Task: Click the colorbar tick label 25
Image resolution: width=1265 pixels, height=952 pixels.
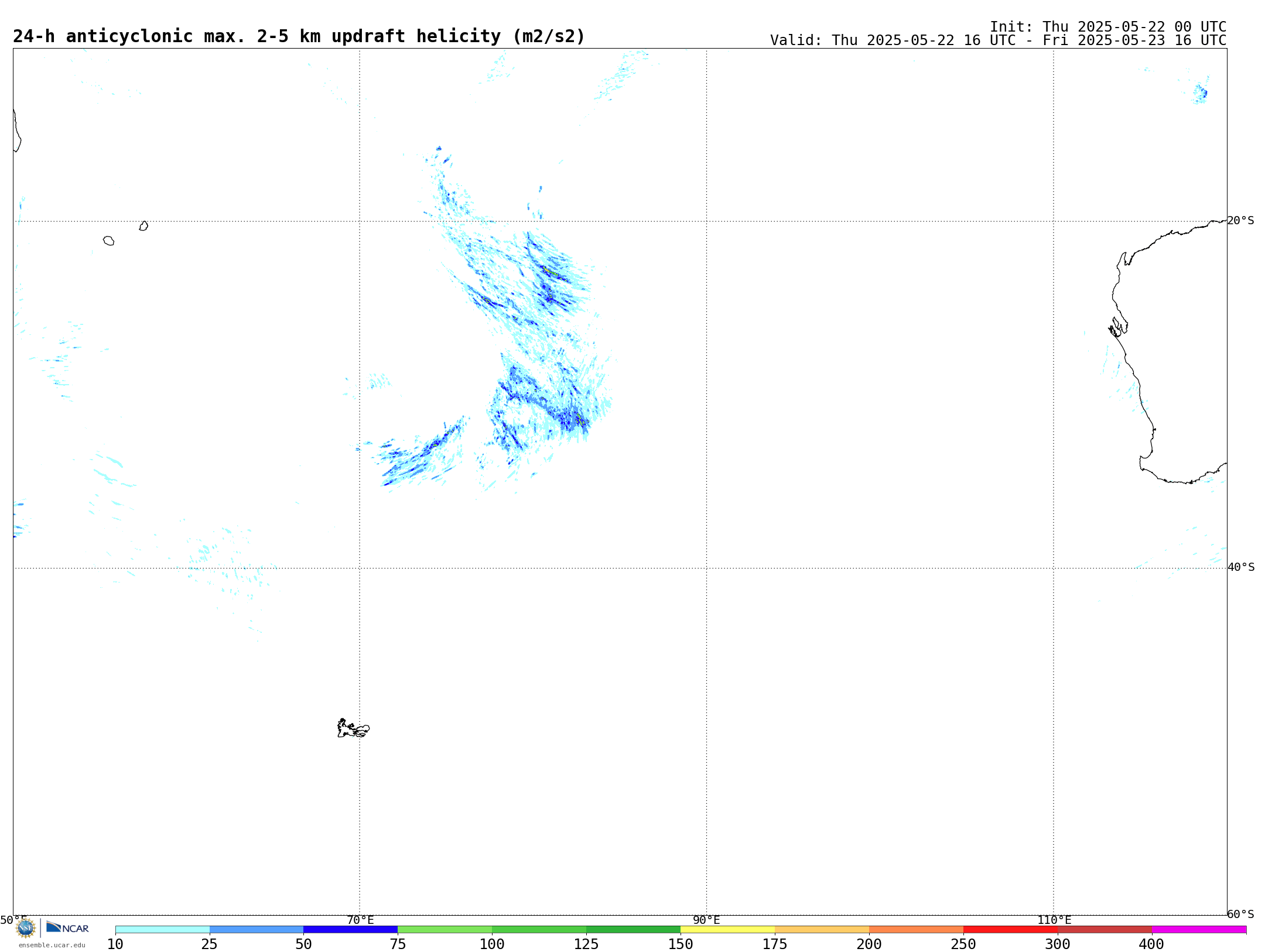Action: coord(210,944)
